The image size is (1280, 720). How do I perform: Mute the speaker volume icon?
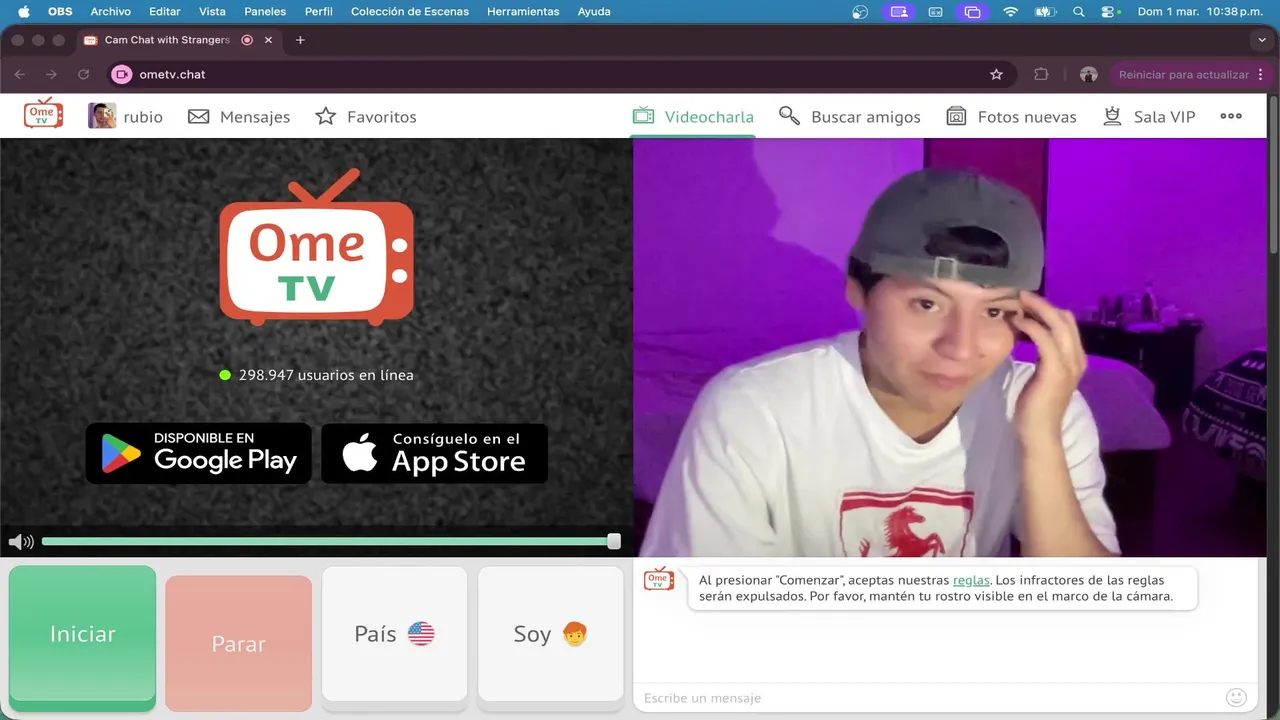[x=21, y=542]
